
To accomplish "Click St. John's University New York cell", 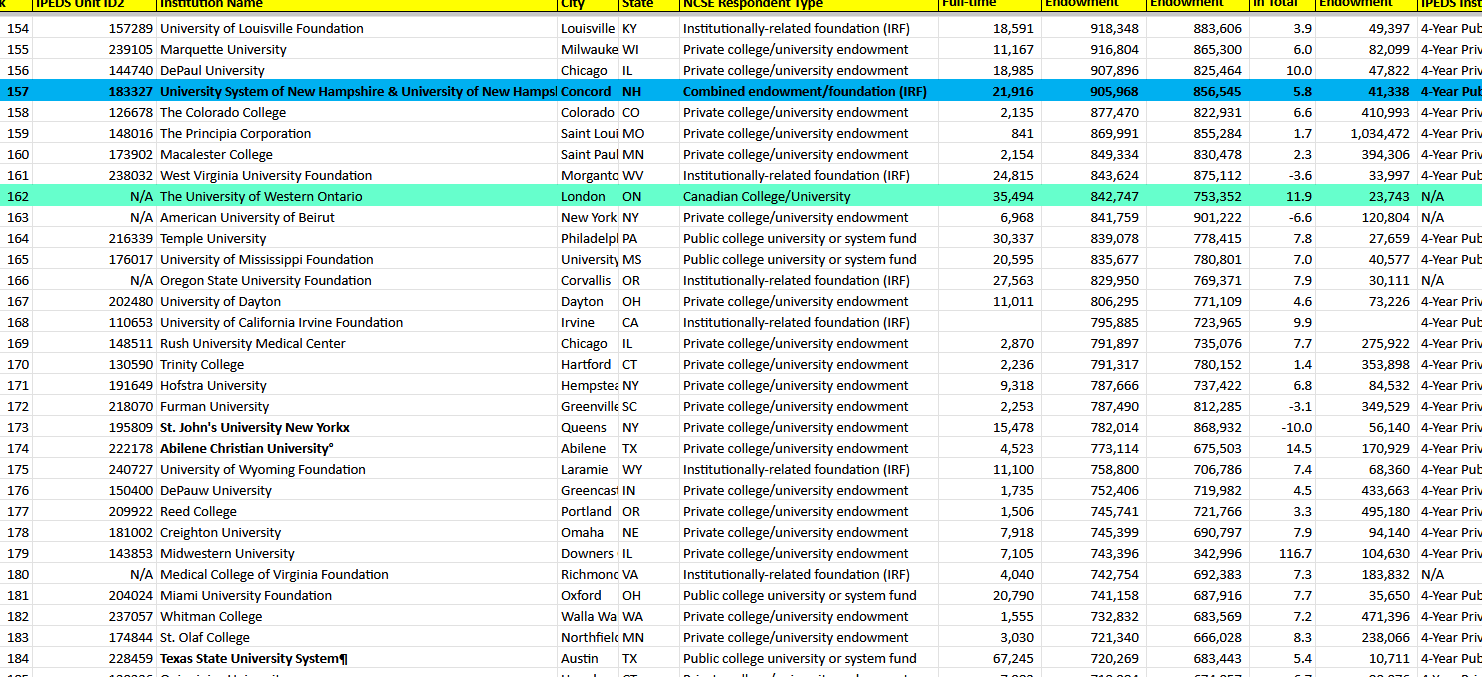I will pyautogui.click(x=357, y=428).
